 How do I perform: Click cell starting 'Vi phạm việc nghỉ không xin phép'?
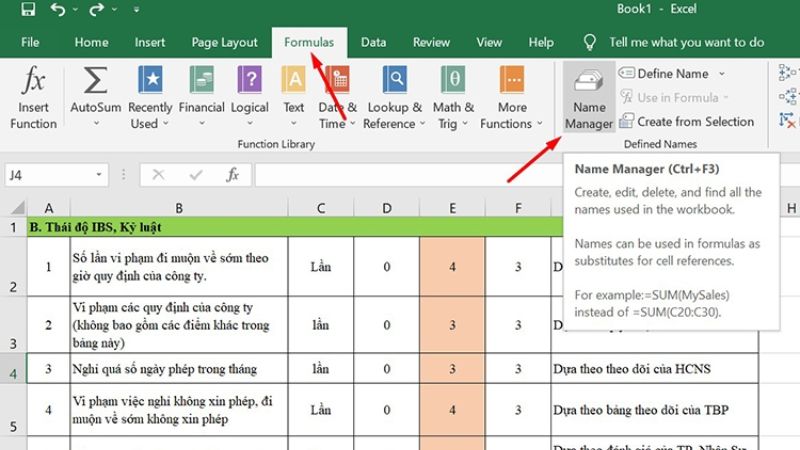(179, 410)
